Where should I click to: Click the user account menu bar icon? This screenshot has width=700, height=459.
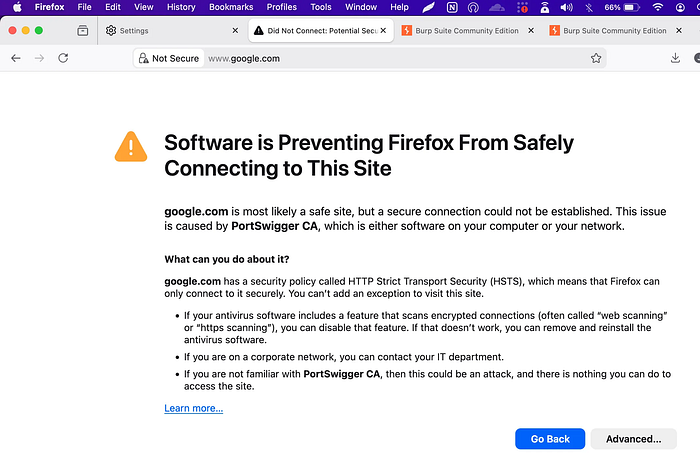point(680,7)
